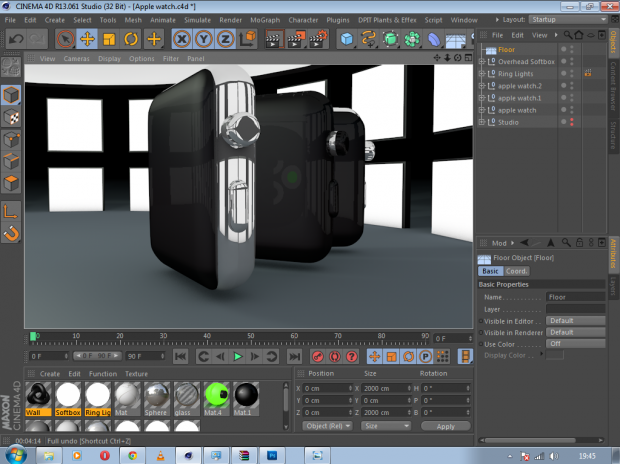Open the deformer objects icon
The width and height of the screenshot is (620, 464).
434,39
